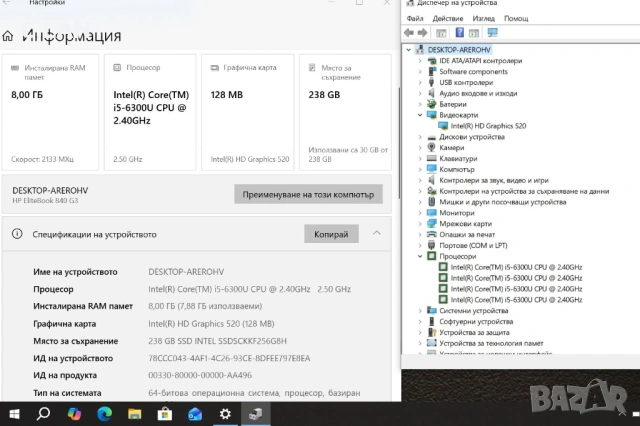Expand IDE ATA/ATAPI контролери
Image resolution: width=640 pixels, height=426 pixels.
coord(420,61)
